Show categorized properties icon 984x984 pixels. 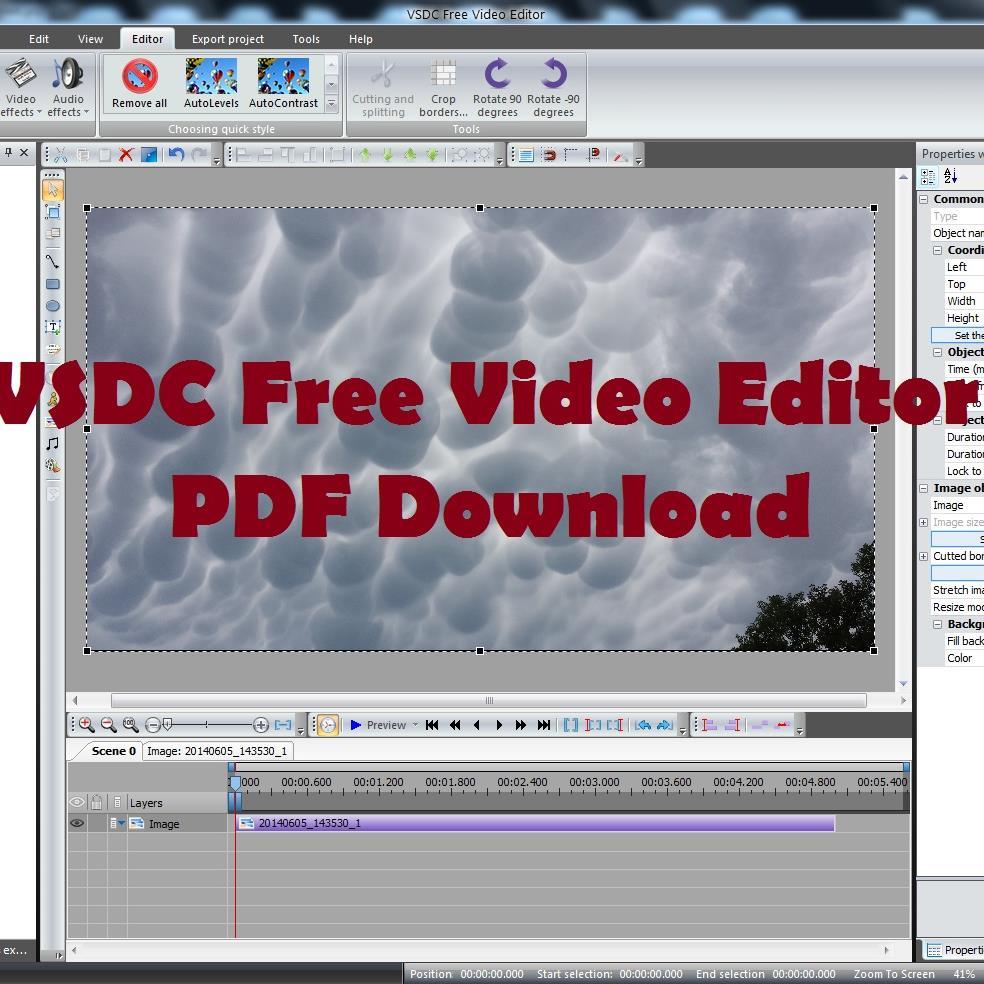[928, 176]
